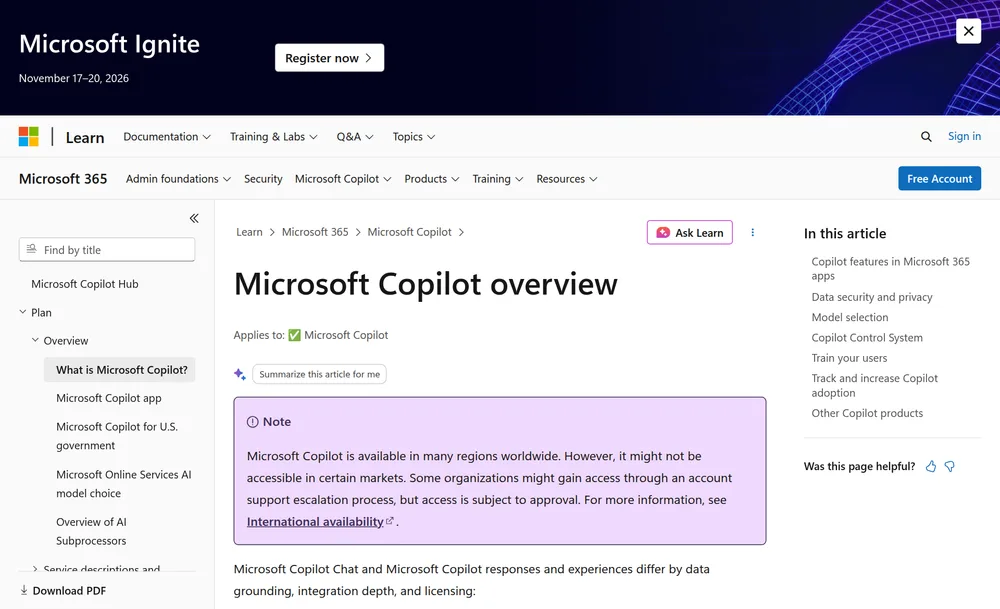Screen dimensions: 1000x609
Task: Click the thumbs down feedback icon
Action: click(x=950, y=467)
